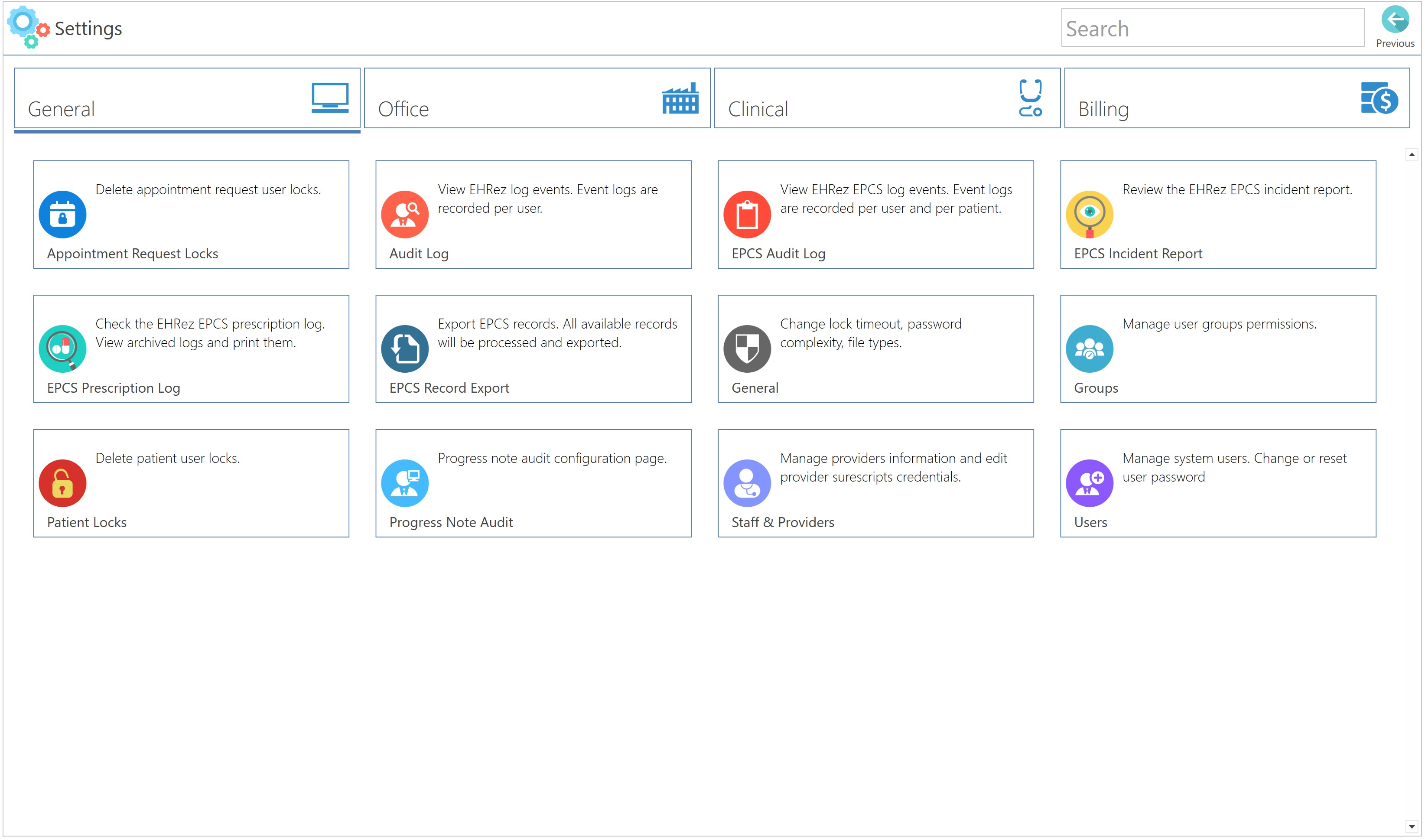Click the scrollbar down arrow
The image size is (1425, 840).
click(x=1412, y=827)
